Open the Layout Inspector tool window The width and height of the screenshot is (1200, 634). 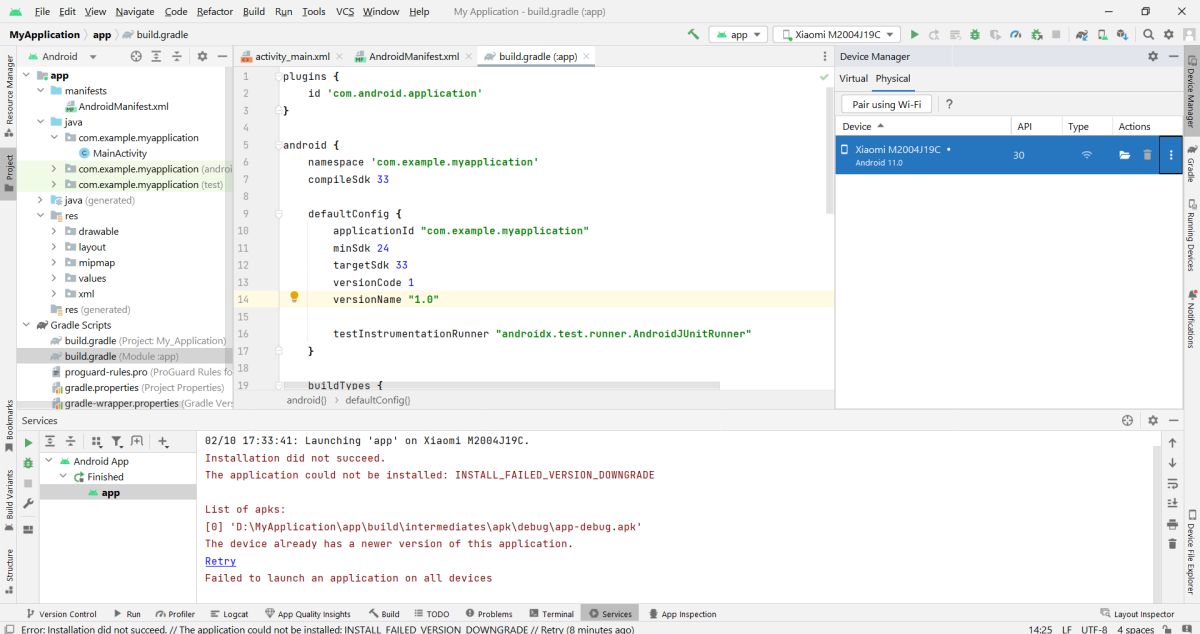click(x=1137, y=614)
